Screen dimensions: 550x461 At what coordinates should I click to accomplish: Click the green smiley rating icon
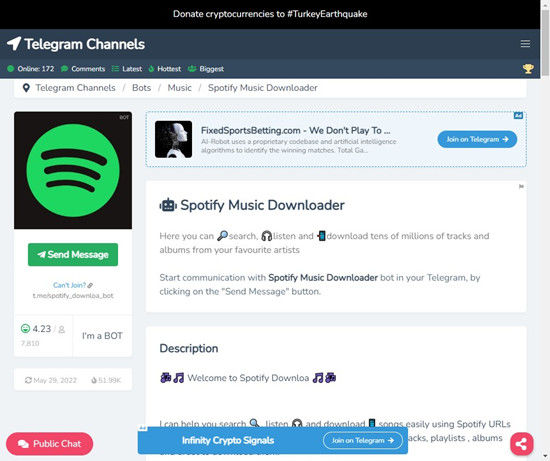25,328
